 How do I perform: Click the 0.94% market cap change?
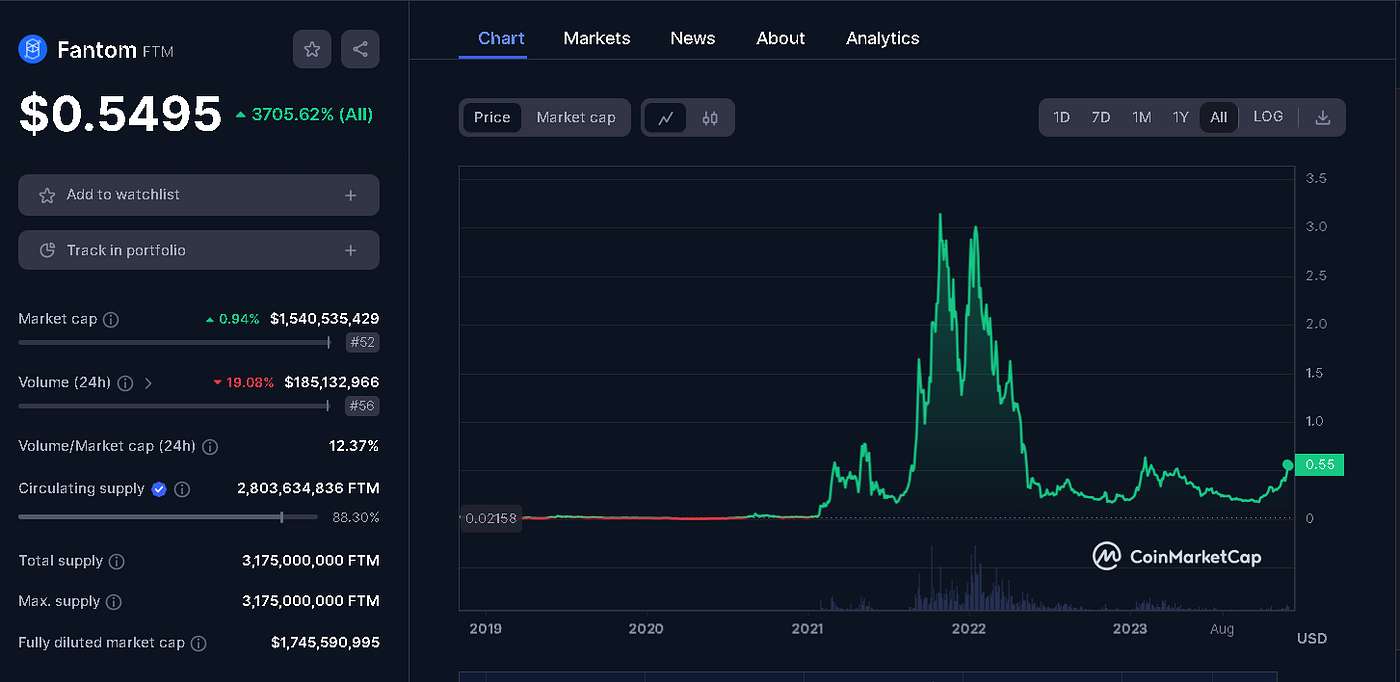tap(239, 319)
